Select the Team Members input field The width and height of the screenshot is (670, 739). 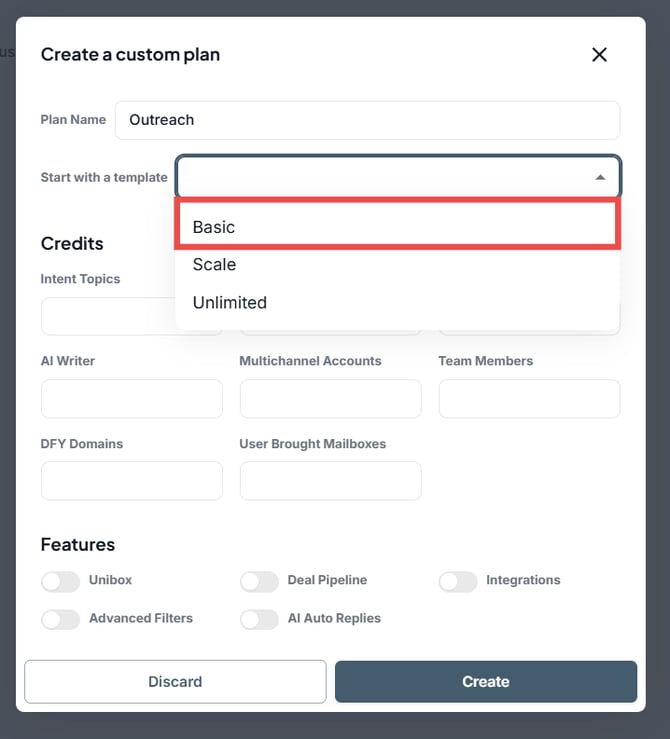(x=529, y=398)
